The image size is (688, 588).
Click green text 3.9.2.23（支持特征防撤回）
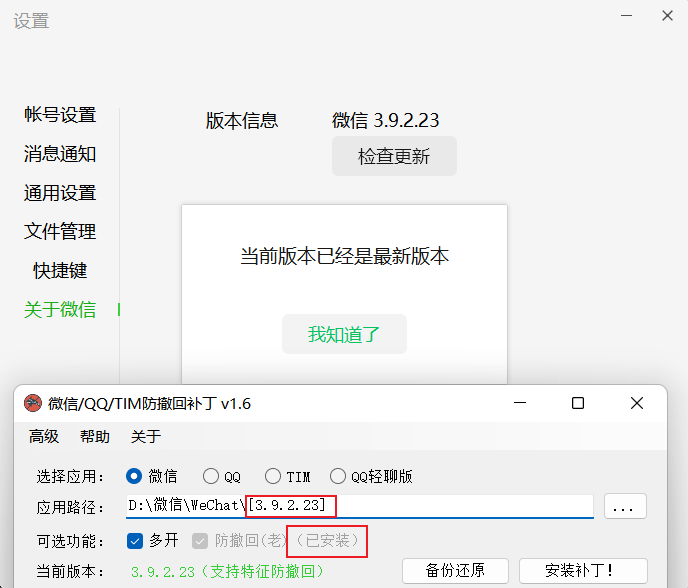click(x=227, y=571)
